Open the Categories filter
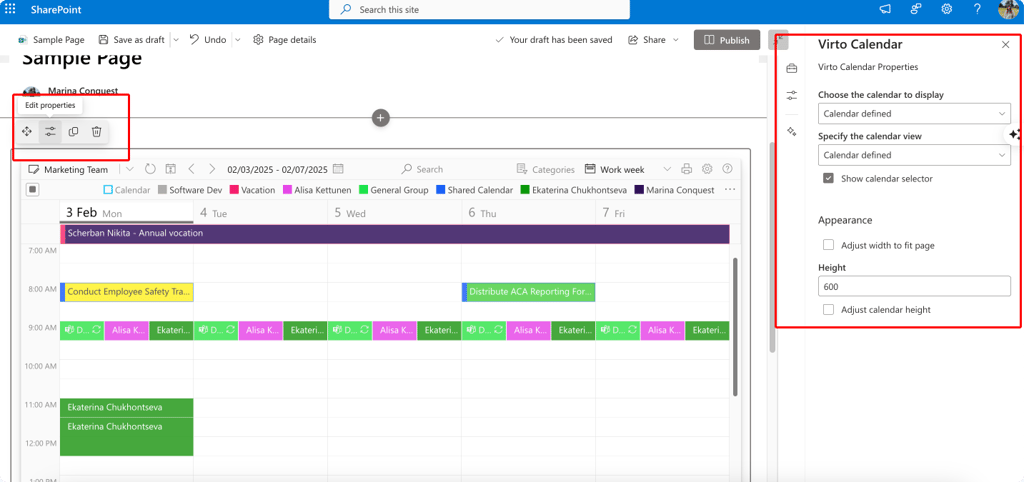 click(545, 169)
